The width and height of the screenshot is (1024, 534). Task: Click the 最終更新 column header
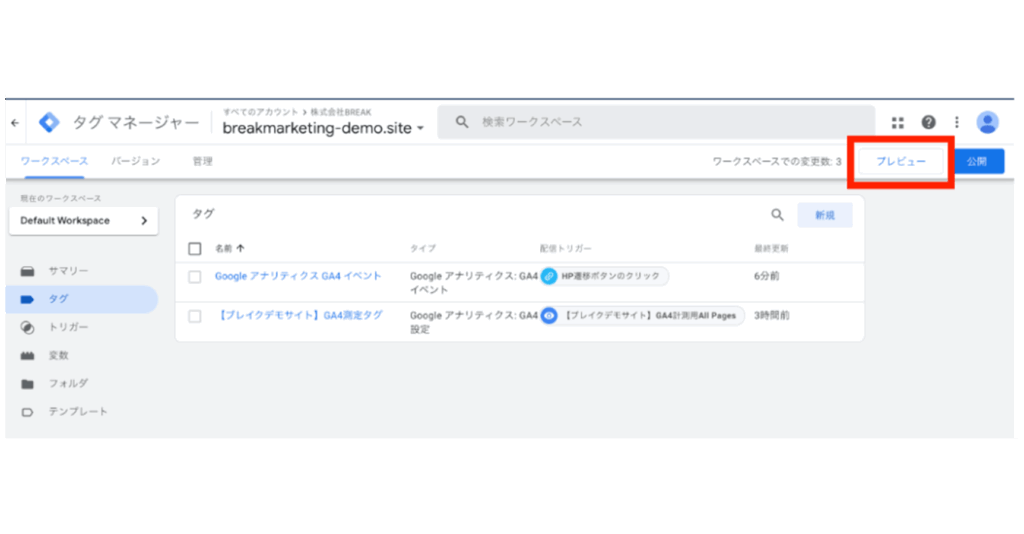point(771,249)
